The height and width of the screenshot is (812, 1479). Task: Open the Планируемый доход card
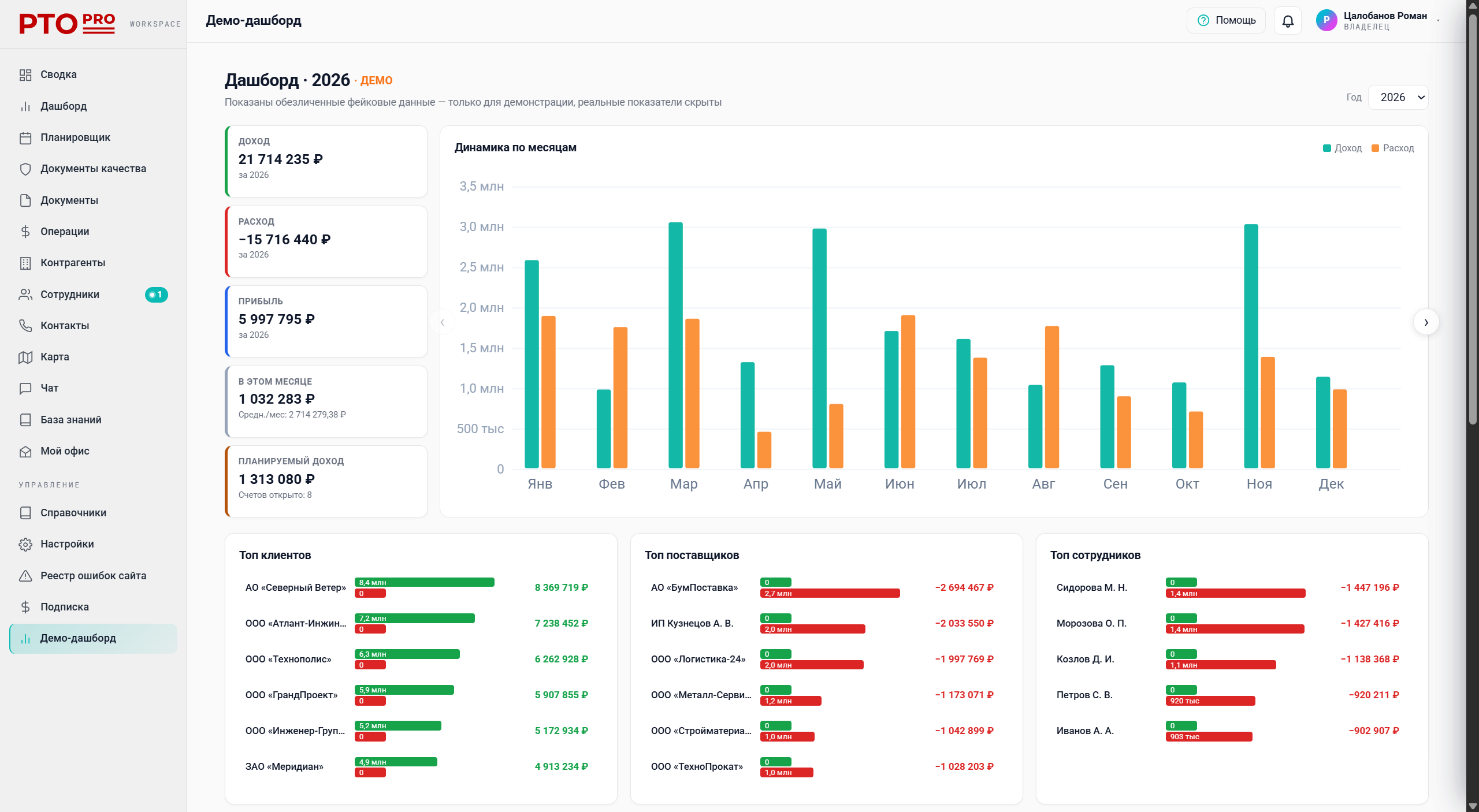(326, 482)
